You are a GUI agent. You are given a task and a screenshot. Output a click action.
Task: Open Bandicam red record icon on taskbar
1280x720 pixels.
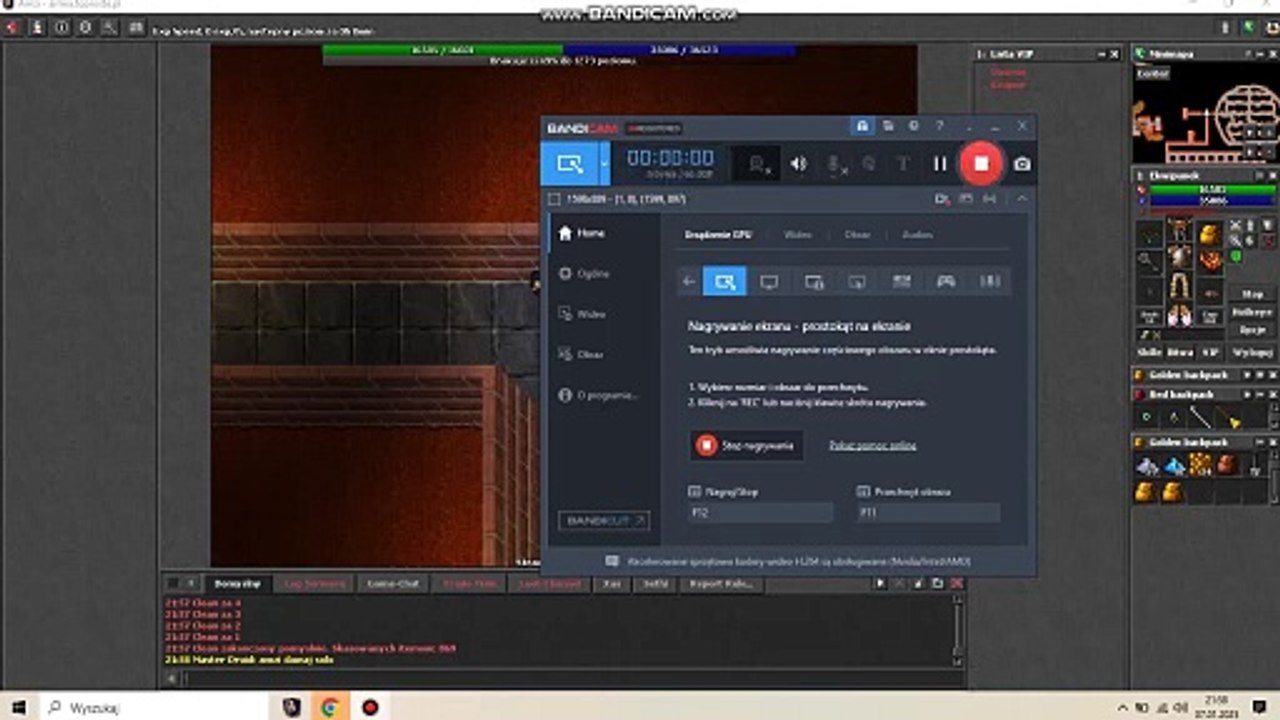click(370, 707)
